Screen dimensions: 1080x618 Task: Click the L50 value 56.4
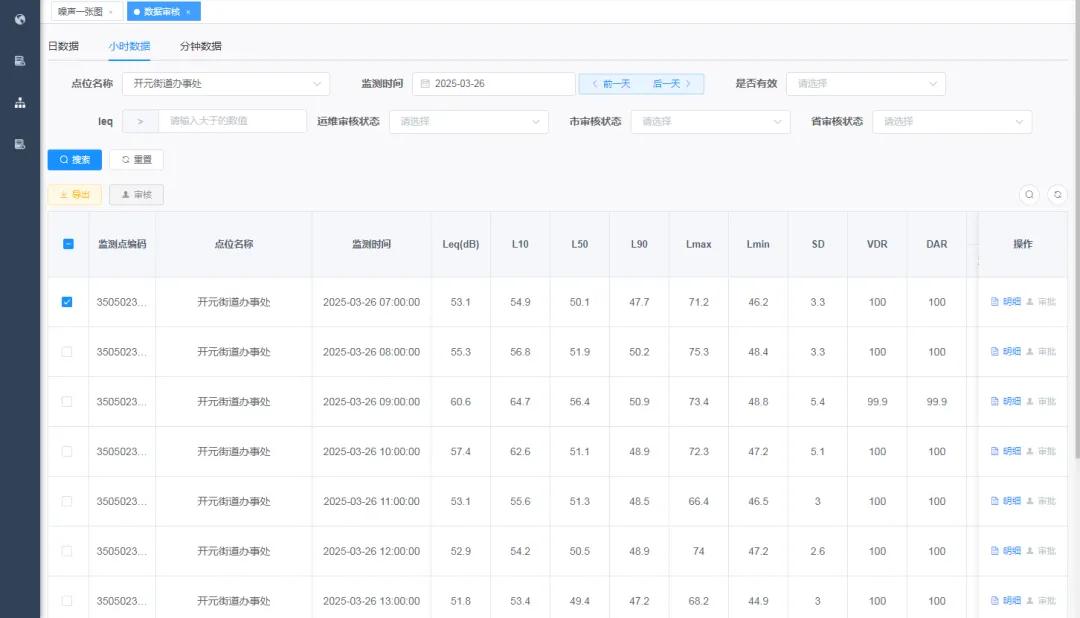click(579, 401)
